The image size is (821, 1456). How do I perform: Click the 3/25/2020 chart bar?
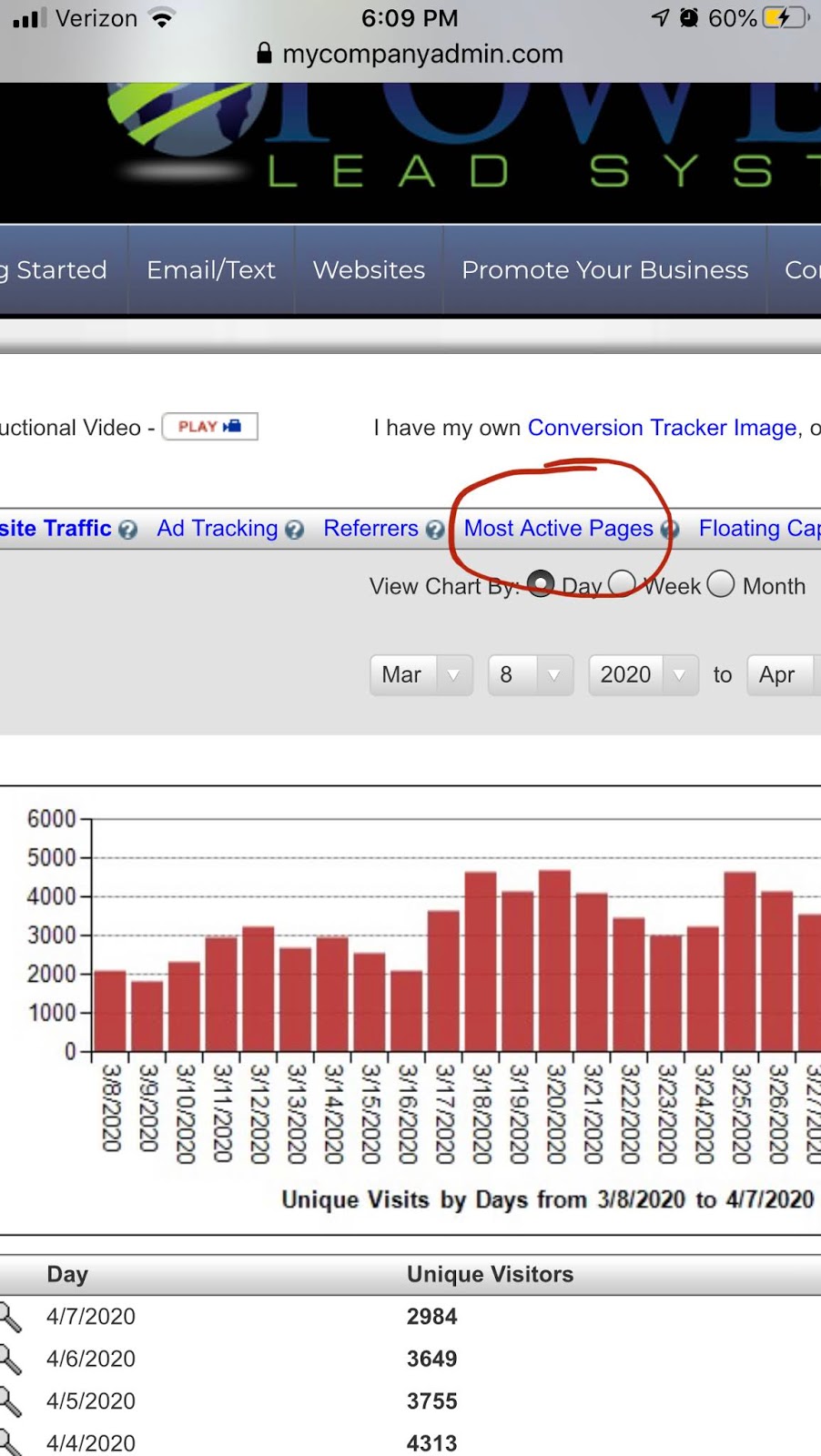(x=740, y=962)
